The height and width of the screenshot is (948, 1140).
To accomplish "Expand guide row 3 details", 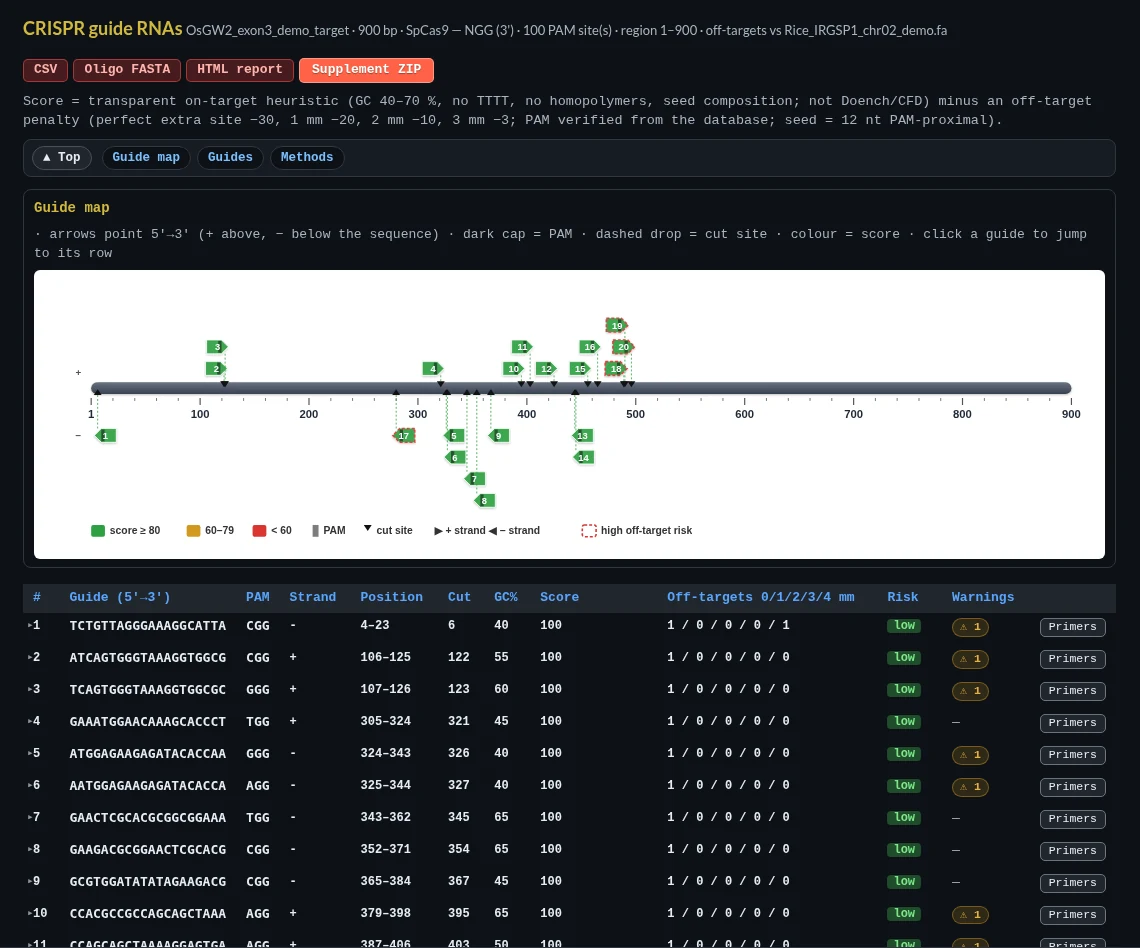I will click(x=30, y=689).
